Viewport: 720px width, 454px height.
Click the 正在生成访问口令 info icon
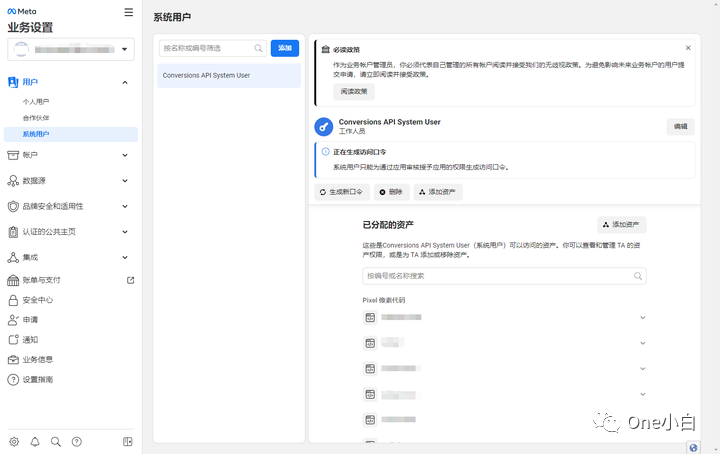tap(326, 151)
